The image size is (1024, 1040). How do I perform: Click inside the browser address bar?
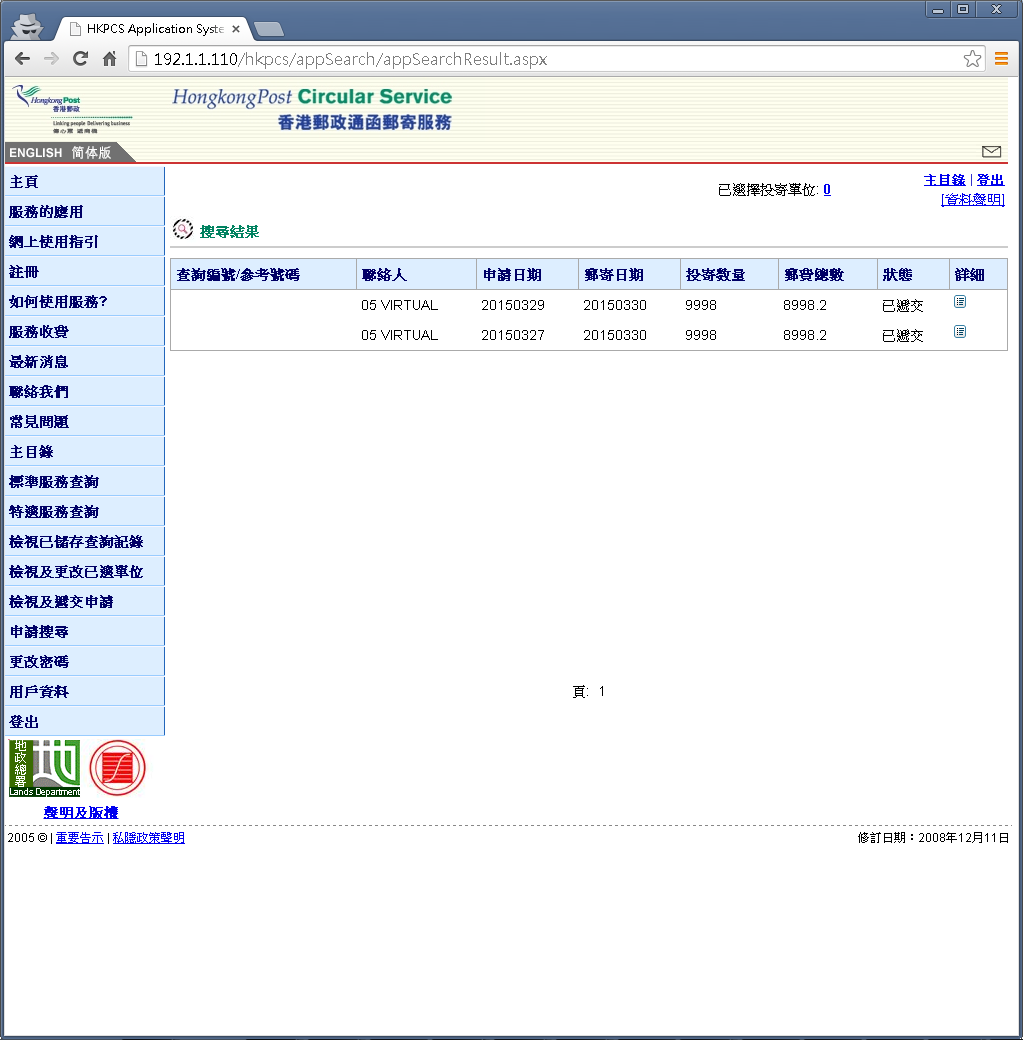(400, 59)
